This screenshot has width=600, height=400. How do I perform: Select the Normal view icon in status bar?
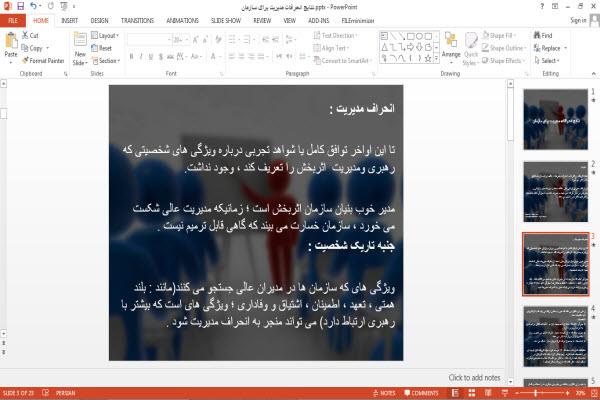point(455,393)
